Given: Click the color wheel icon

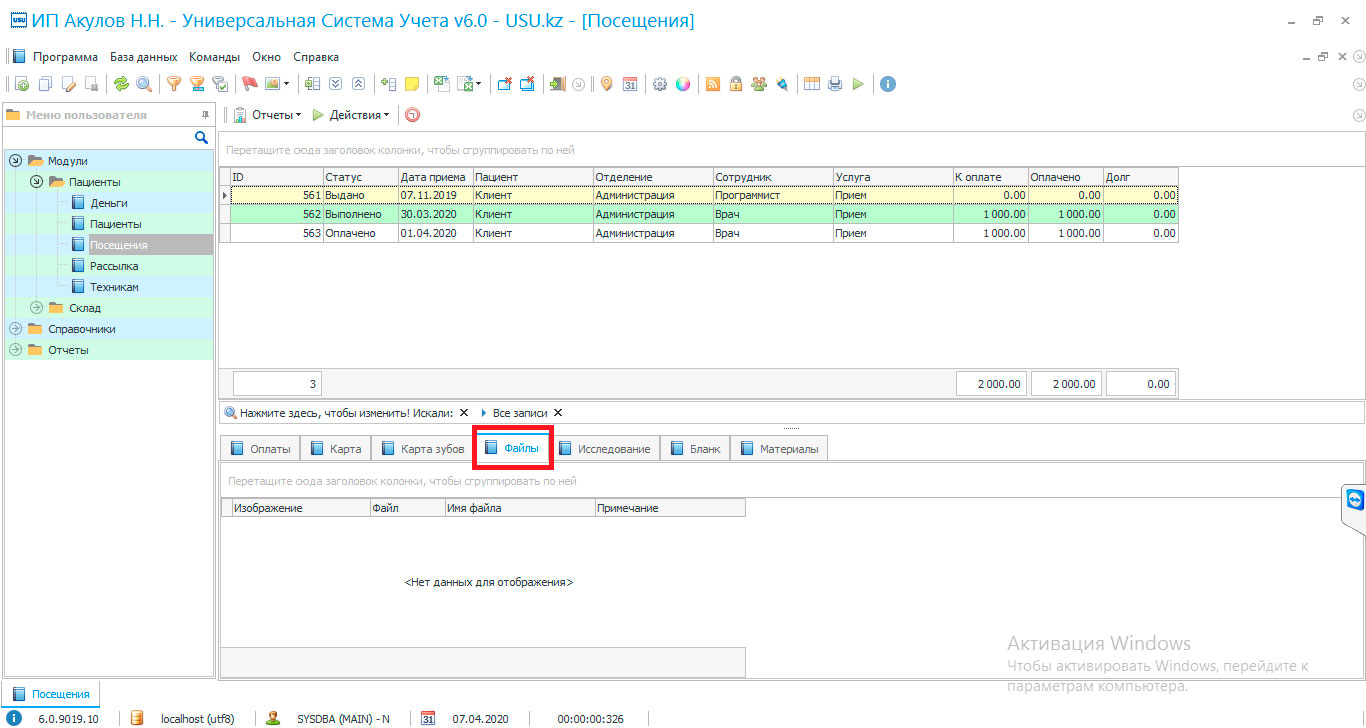Looking at the screenshot, I should (683, 84).
